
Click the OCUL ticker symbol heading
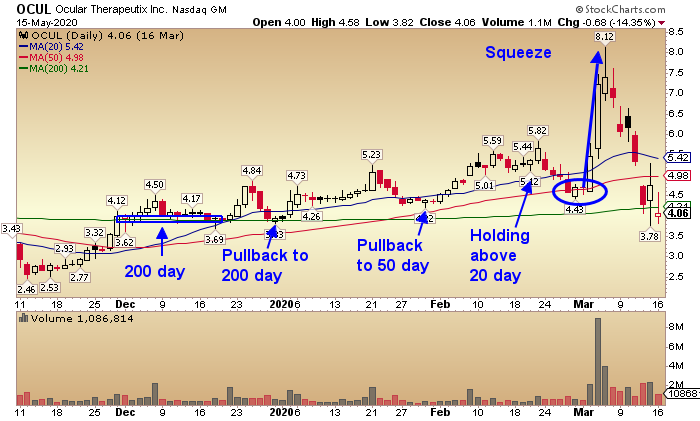[34, 9]
